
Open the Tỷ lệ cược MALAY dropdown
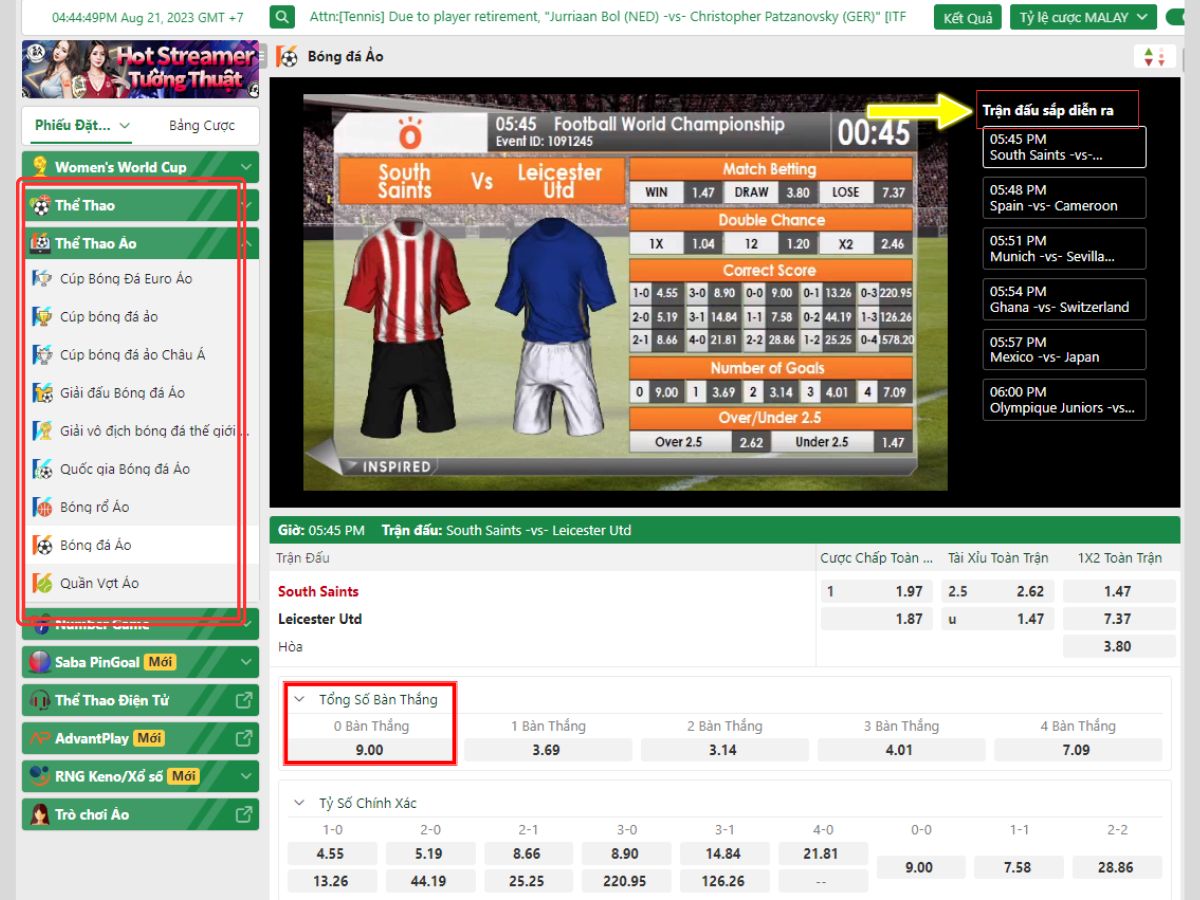[1083, 17]
